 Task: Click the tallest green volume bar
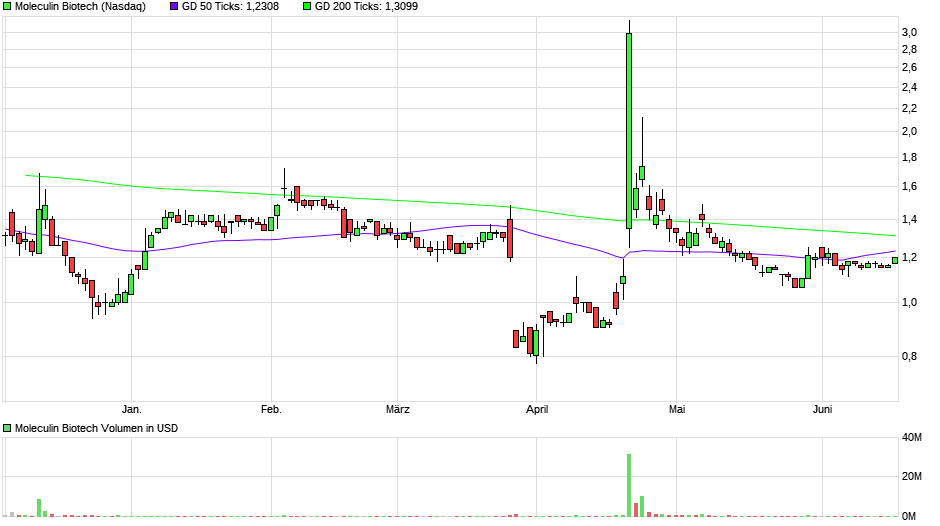[x=629, y=485]
